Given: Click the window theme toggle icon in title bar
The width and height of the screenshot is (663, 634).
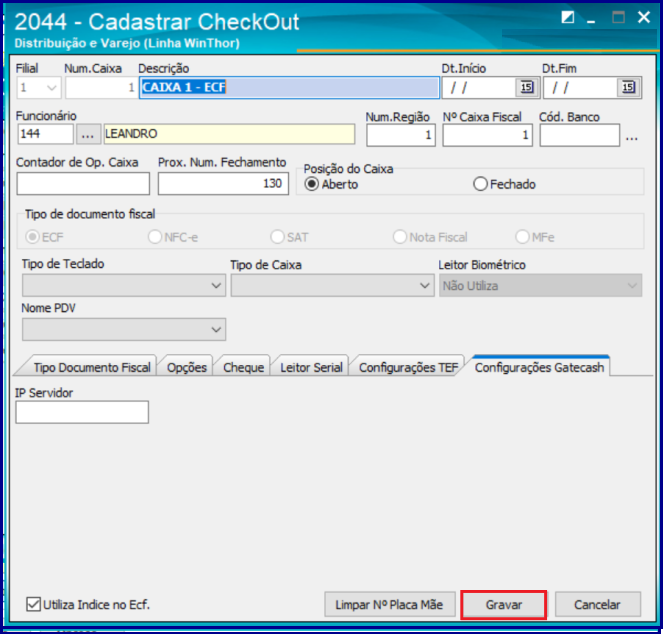Looking at the screenshot, I should point(568,17).
